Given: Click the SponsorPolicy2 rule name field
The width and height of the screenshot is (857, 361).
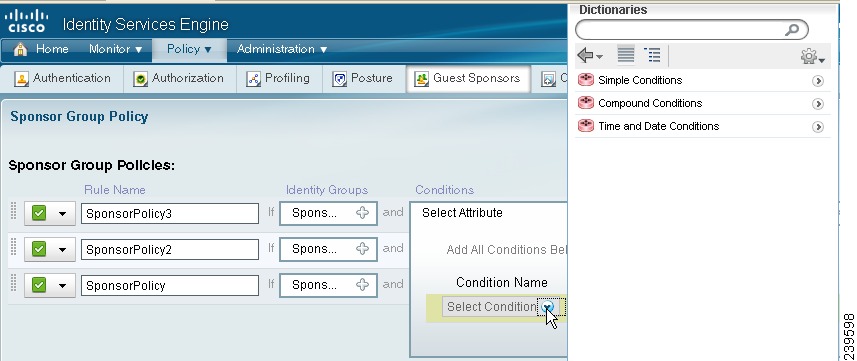Looking at the screenshot, I should [170, 250].
